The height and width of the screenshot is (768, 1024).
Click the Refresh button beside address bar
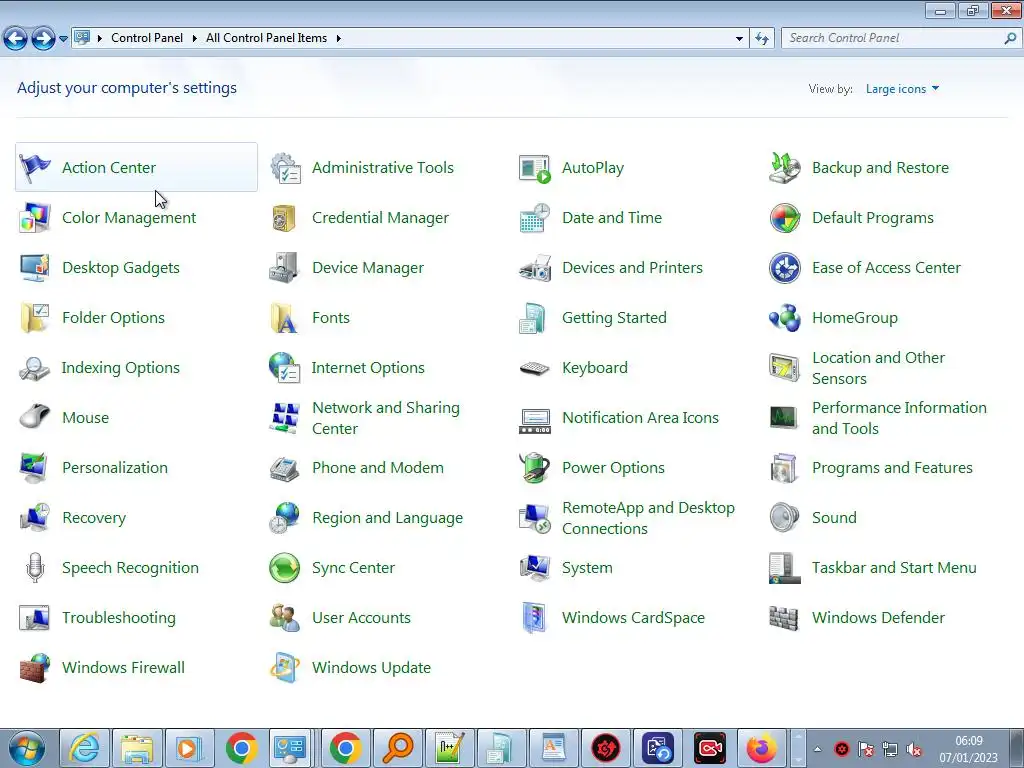[762, 39]
